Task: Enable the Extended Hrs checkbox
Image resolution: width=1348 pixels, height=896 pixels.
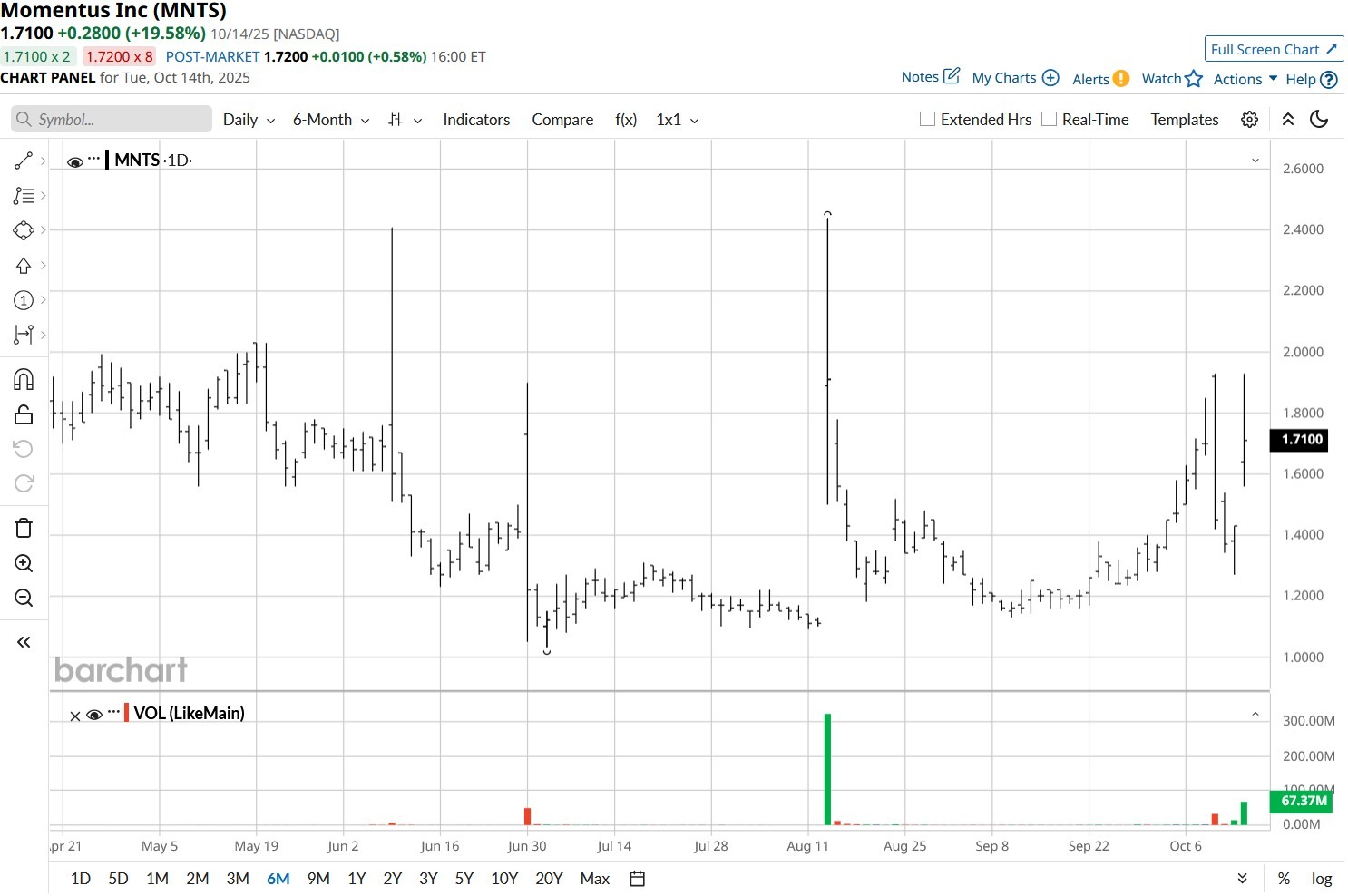Action: [x=927, y=119]
